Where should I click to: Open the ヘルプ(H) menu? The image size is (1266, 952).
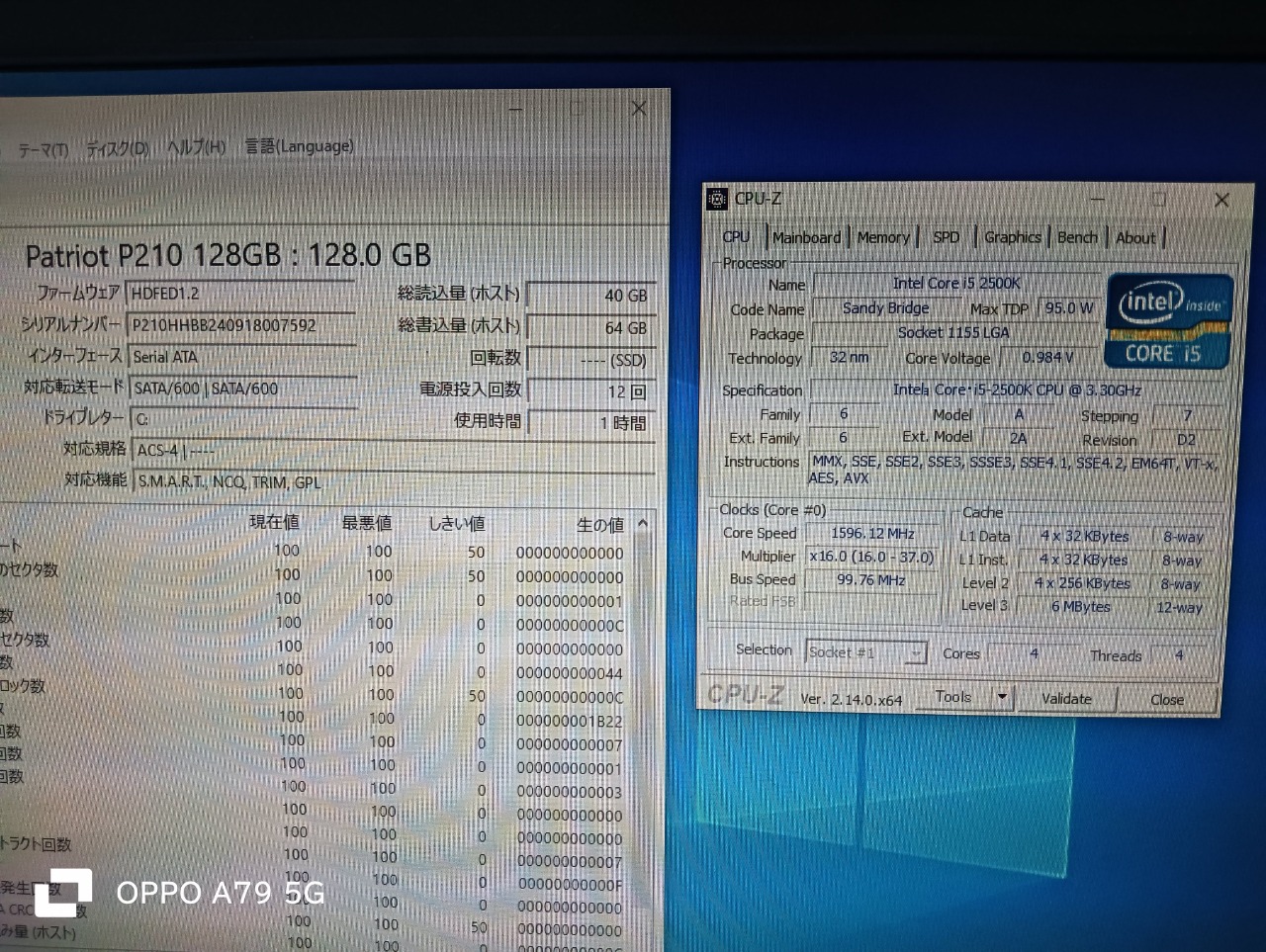[196, 147]
